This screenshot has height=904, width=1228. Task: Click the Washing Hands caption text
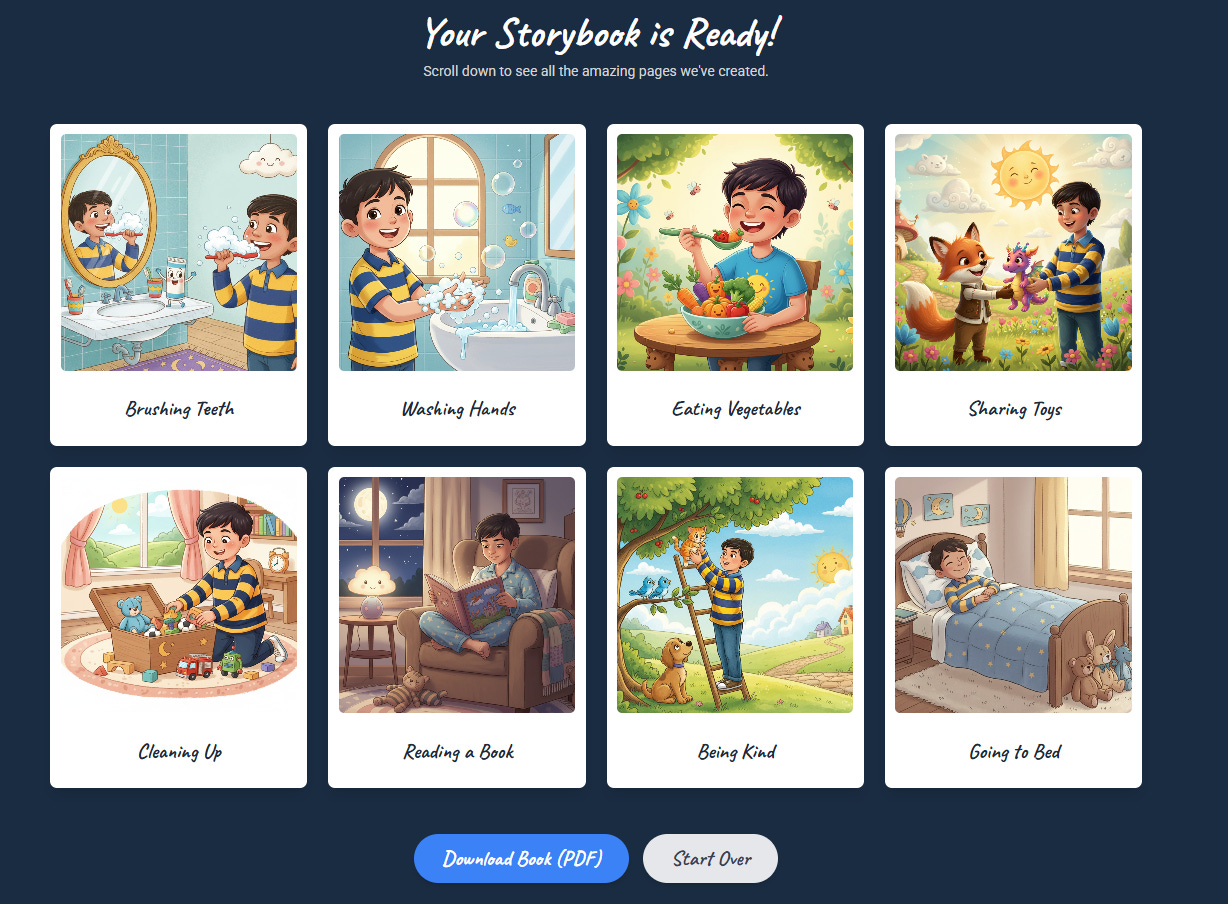[x=458, y=409]
